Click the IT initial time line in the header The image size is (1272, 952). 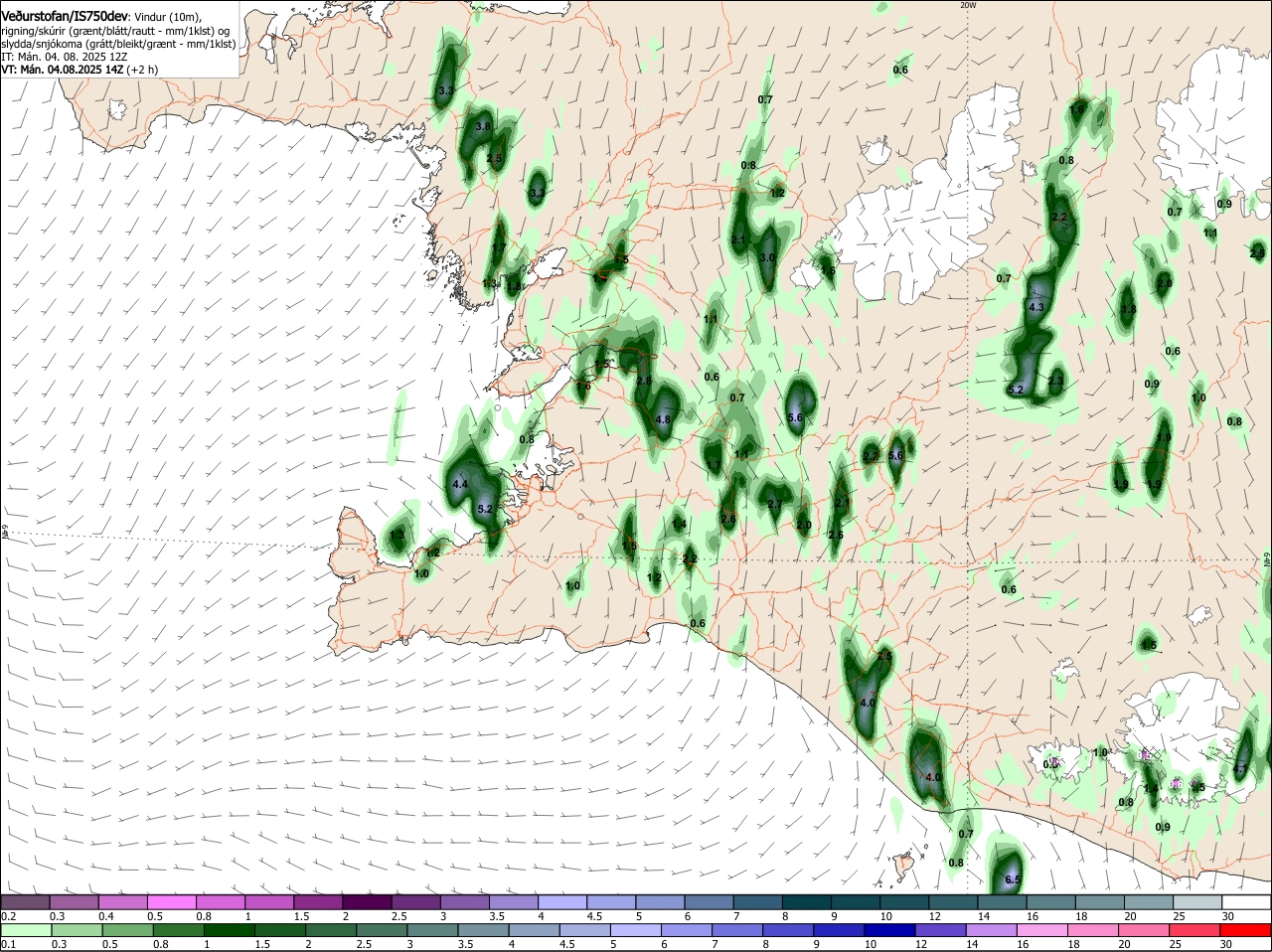(x=65, y=57)
